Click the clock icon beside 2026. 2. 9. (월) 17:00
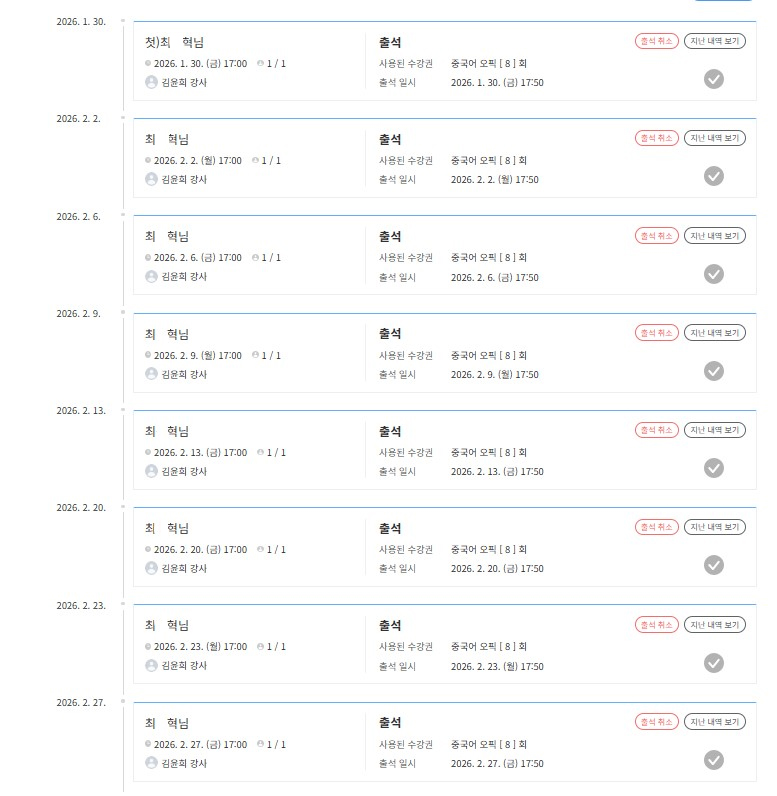 pyautogui.click(x=148, y=355)
